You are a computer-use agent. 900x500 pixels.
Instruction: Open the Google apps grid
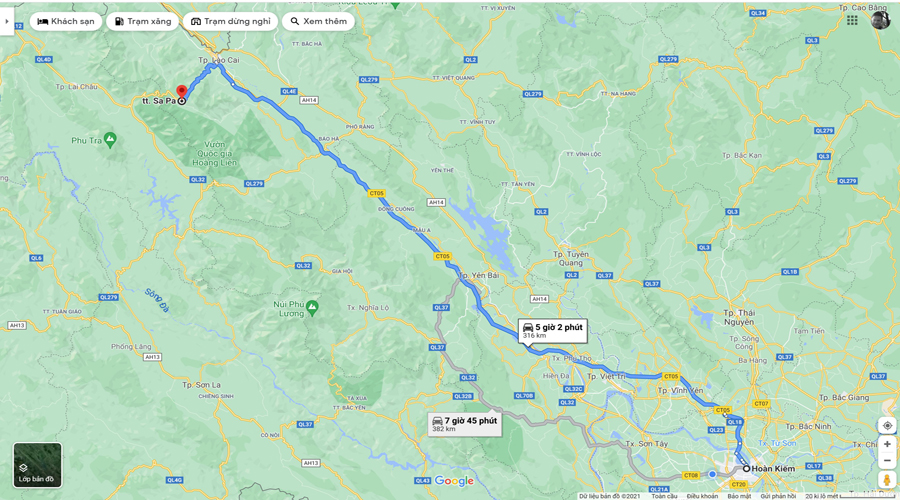coord(852,20)
